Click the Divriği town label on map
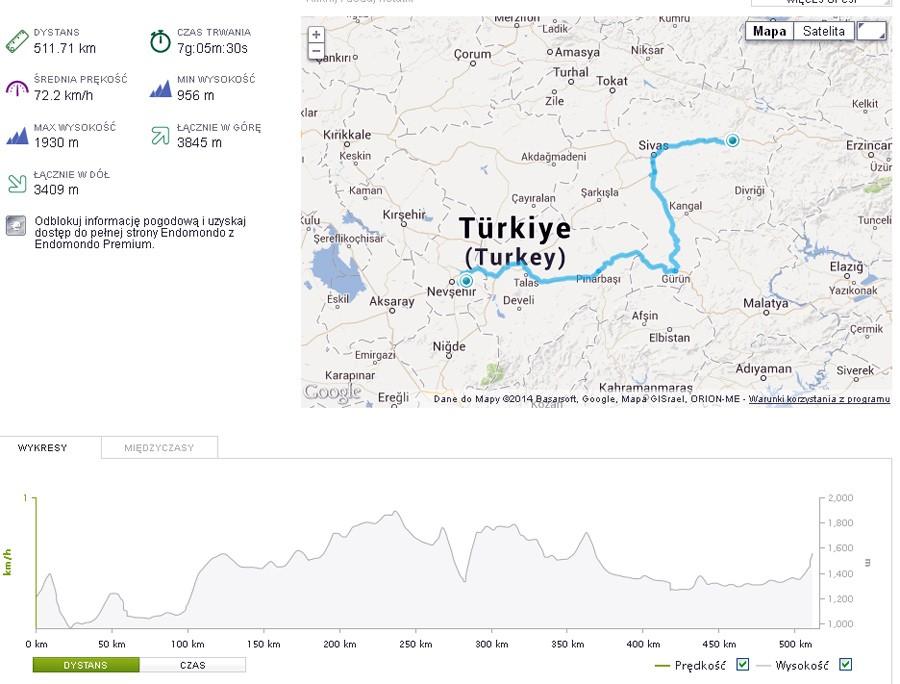 click(x=749, y=191)
